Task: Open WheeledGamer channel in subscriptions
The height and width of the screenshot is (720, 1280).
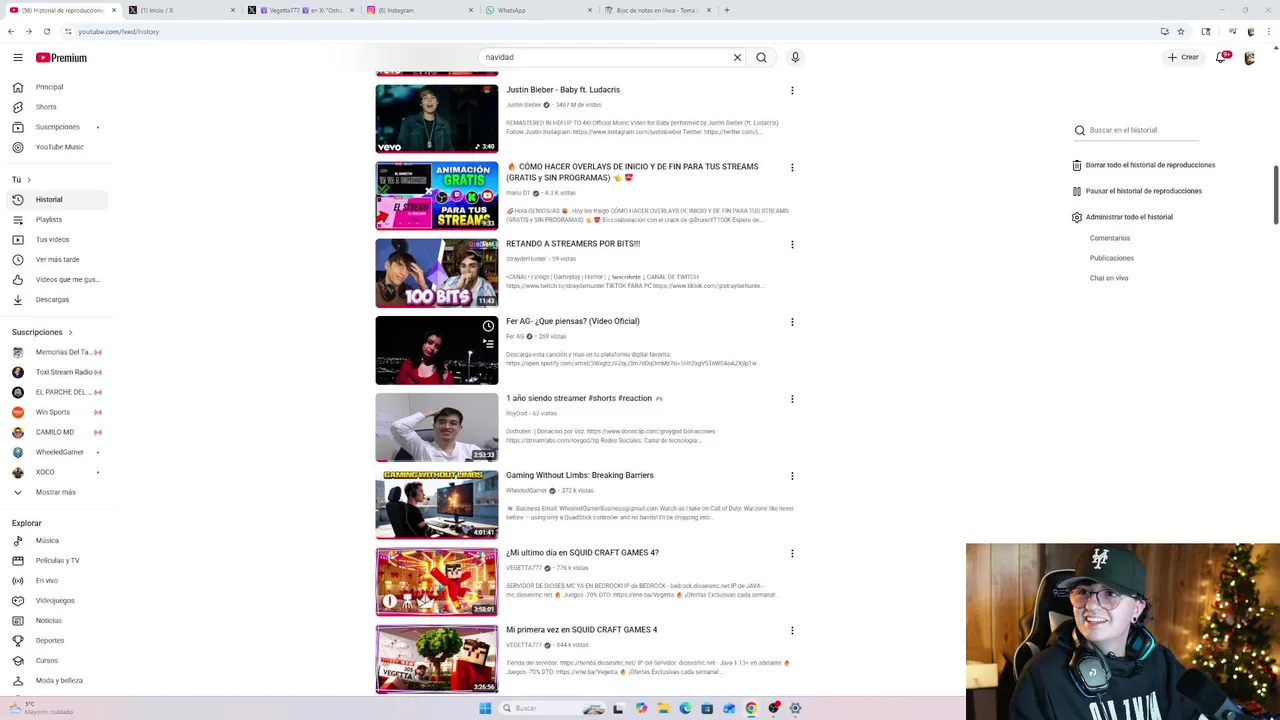Action: (56, 452)
